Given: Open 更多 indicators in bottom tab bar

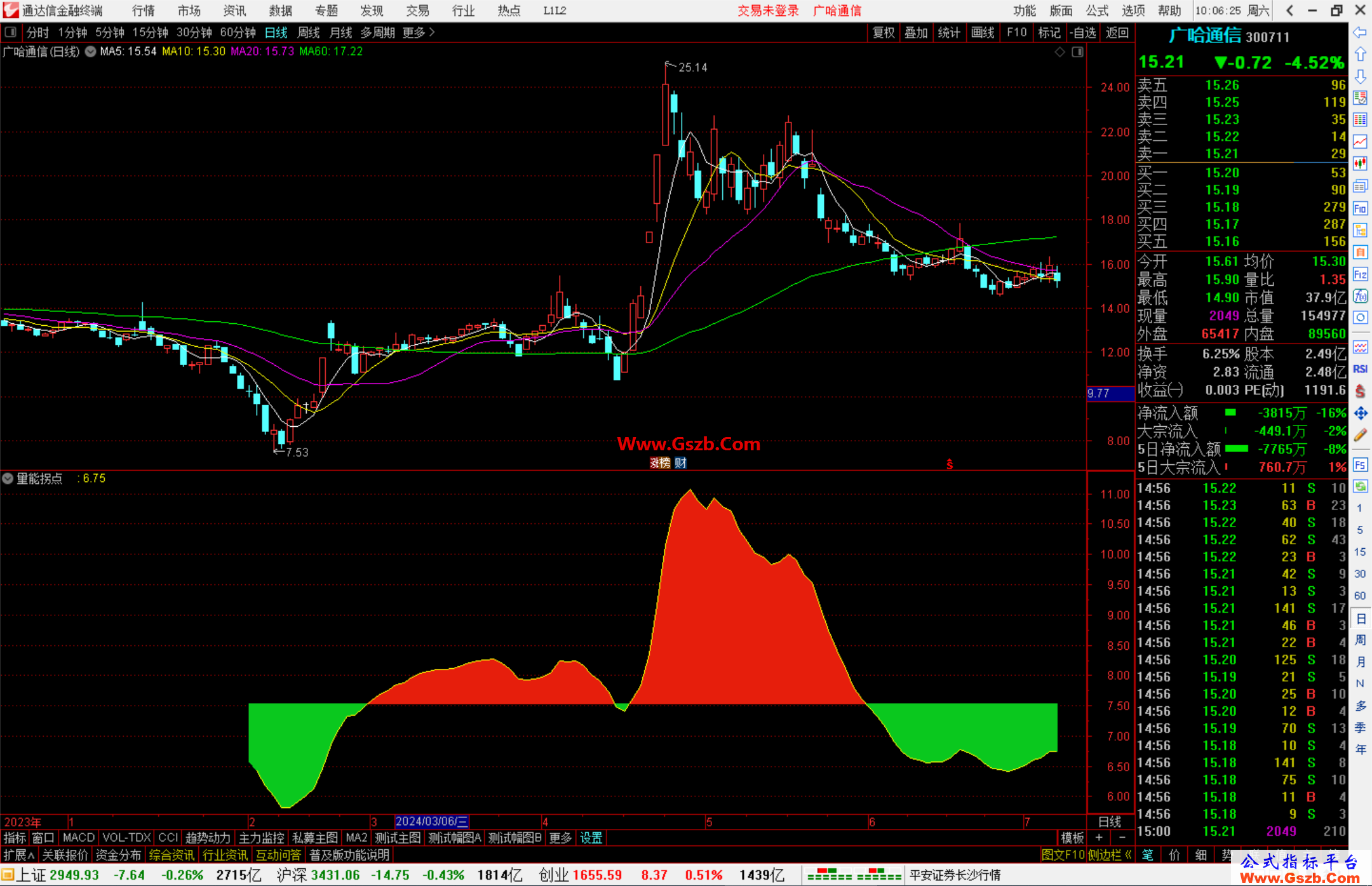Looking at the screenshot, I should pyautogui.click(x=560, y=838).
